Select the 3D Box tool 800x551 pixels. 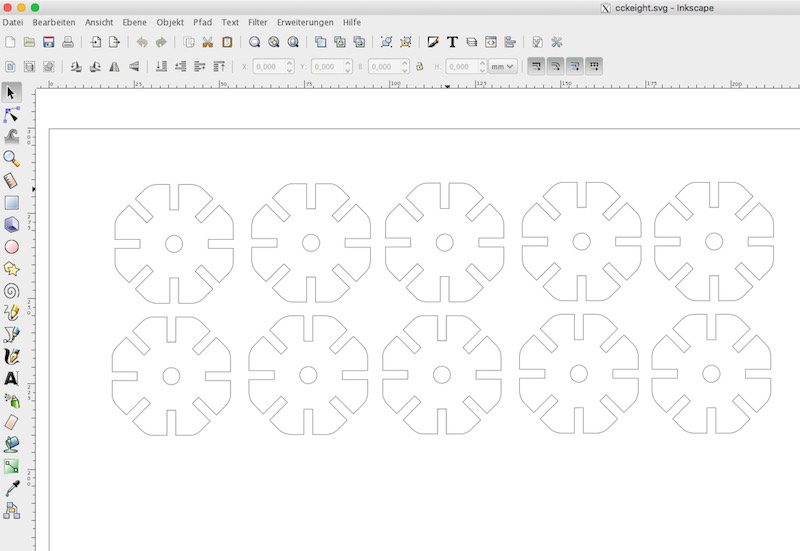click(11, 224)
